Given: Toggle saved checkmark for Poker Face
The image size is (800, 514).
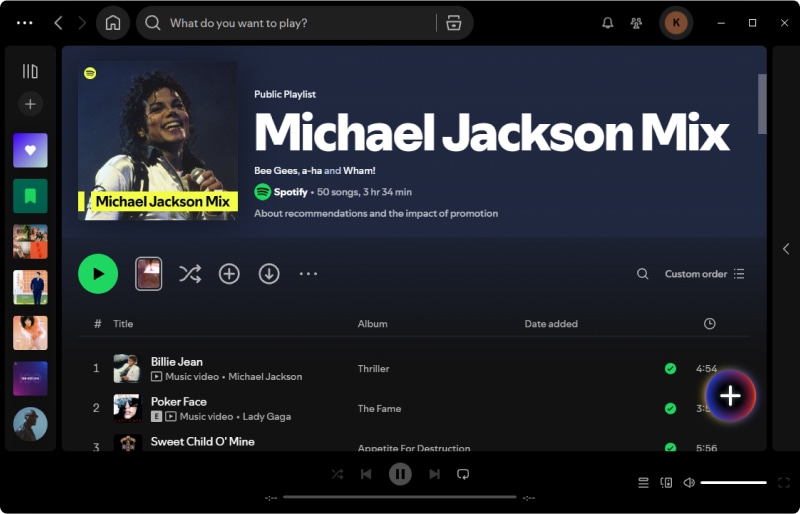Looking at the screenshot, I should tap(670, 408).
